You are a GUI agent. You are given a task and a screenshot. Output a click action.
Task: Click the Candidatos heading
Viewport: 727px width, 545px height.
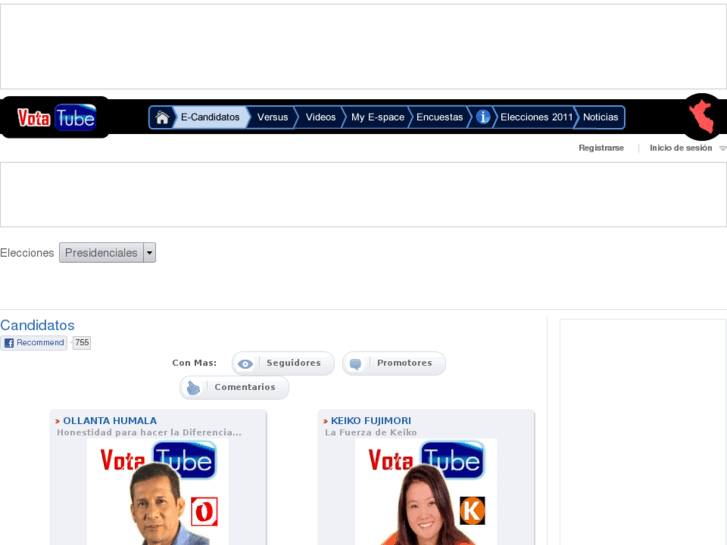pos(37,325)
